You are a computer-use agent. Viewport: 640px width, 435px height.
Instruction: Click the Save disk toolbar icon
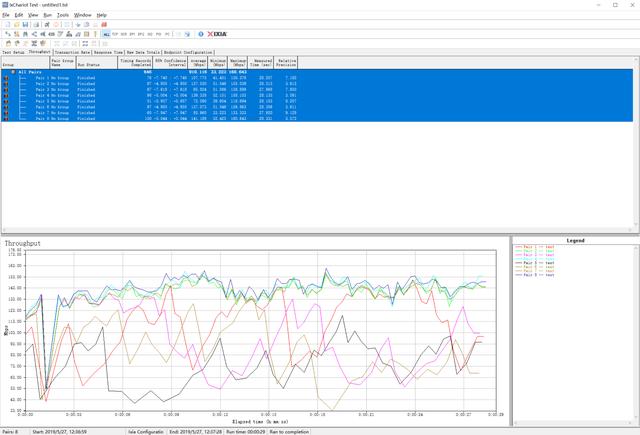point(24,24)
